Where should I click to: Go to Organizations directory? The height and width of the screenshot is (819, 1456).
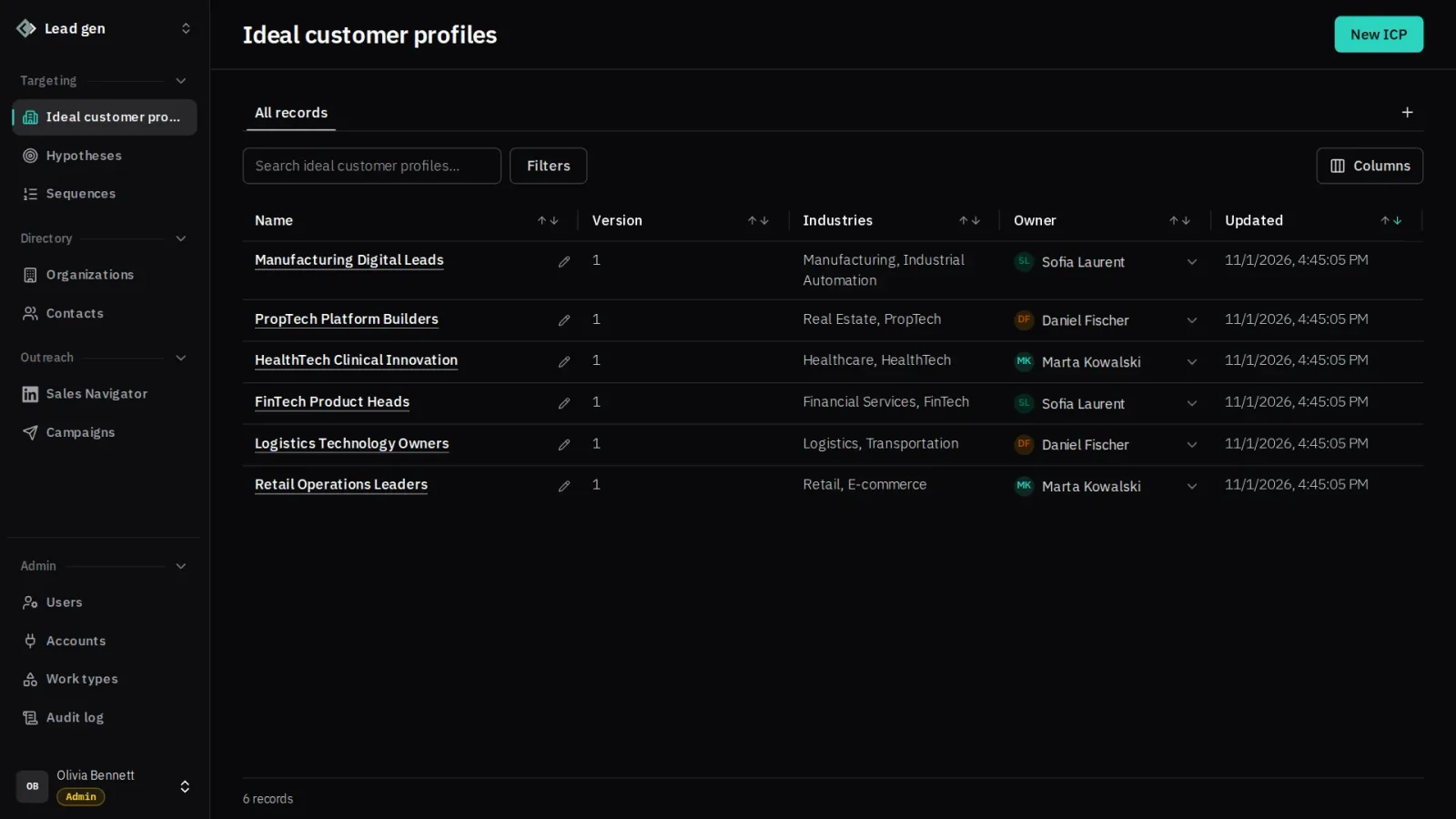click(x=104, y=275)
